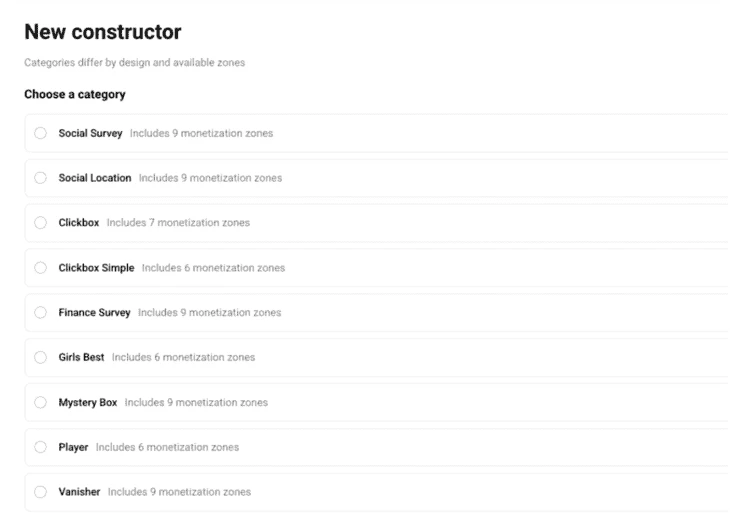Click the Social Survey category name
Image resolution: width=730 pixels, height=518 pixels.
point(90,133)
